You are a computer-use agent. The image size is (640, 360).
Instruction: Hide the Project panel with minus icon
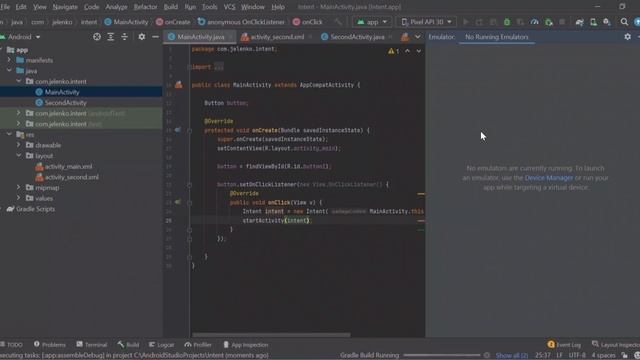[155, 37]
